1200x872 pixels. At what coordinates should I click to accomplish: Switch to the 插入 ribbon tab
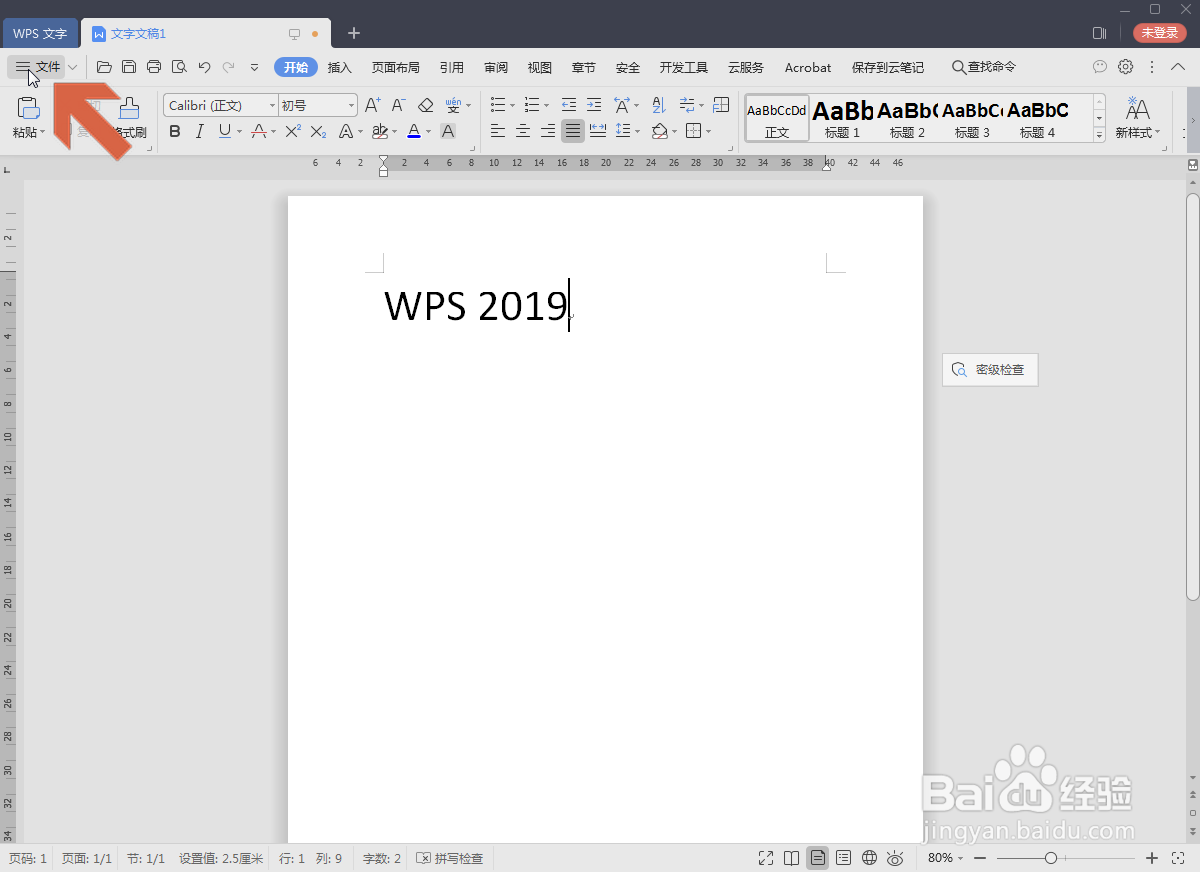(x=339, y=67)
